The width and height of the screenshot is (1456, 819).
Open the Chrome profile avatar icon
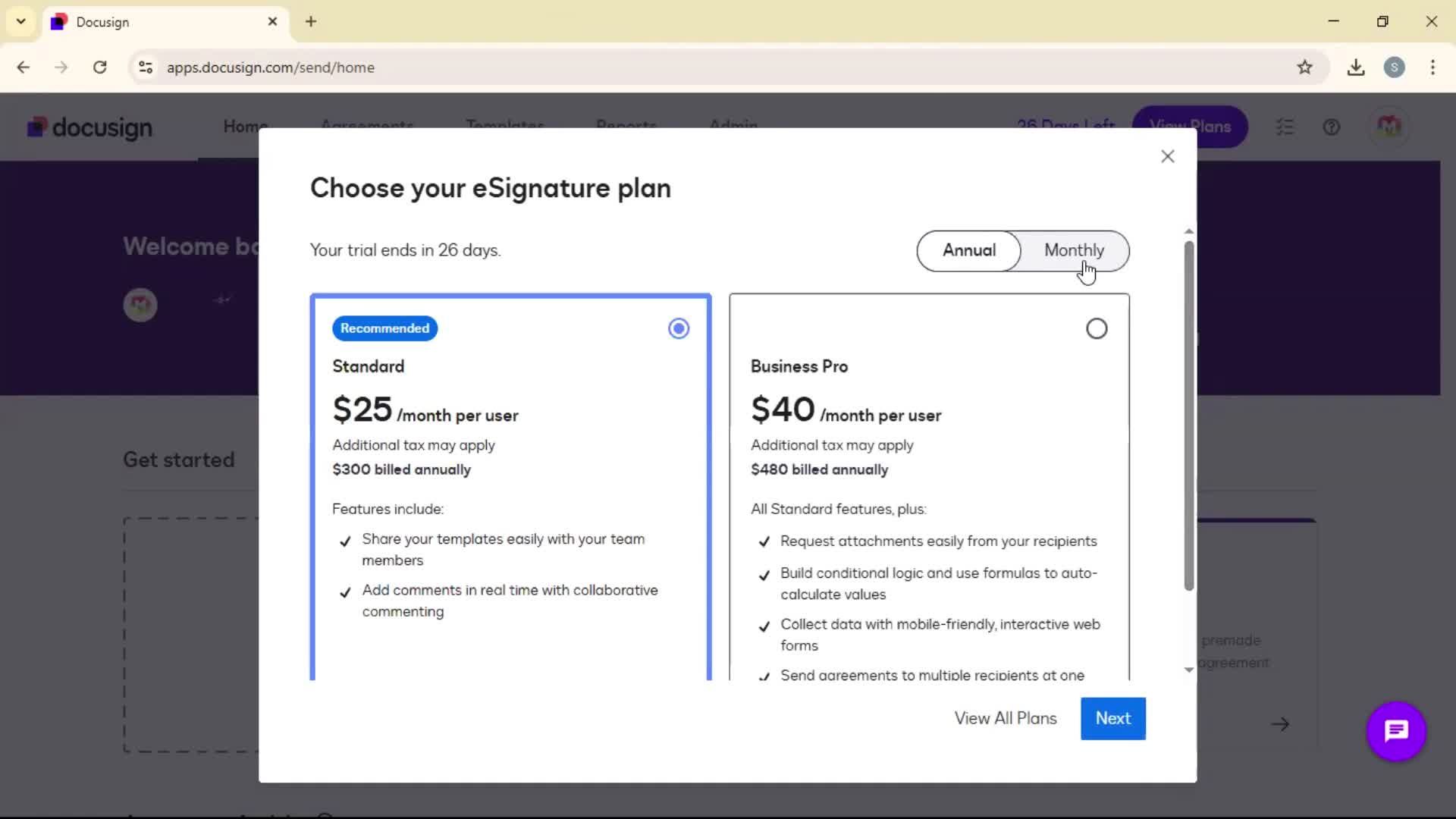click(x=1394, y=67)
